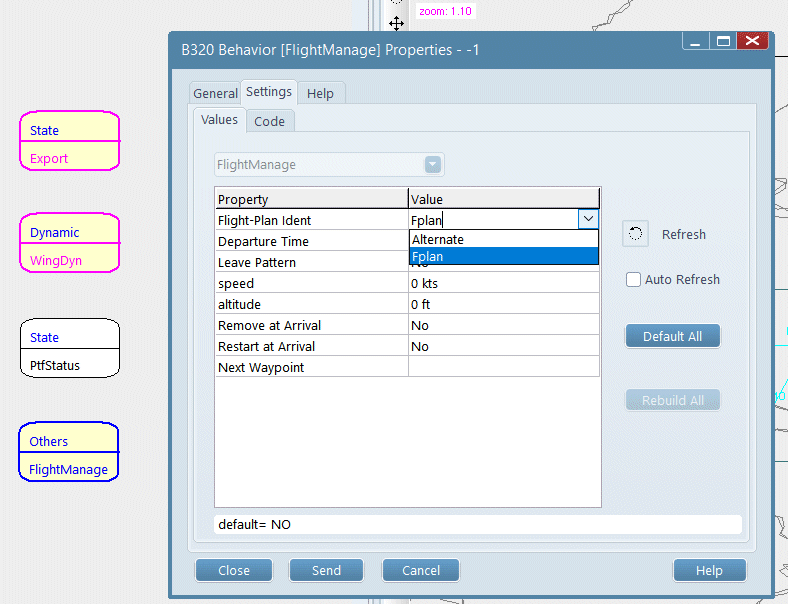Image resolution: width=788 pixels, height=604 pixels.
Task: Click the Cancel button at bottom
Action: point(420,570)
